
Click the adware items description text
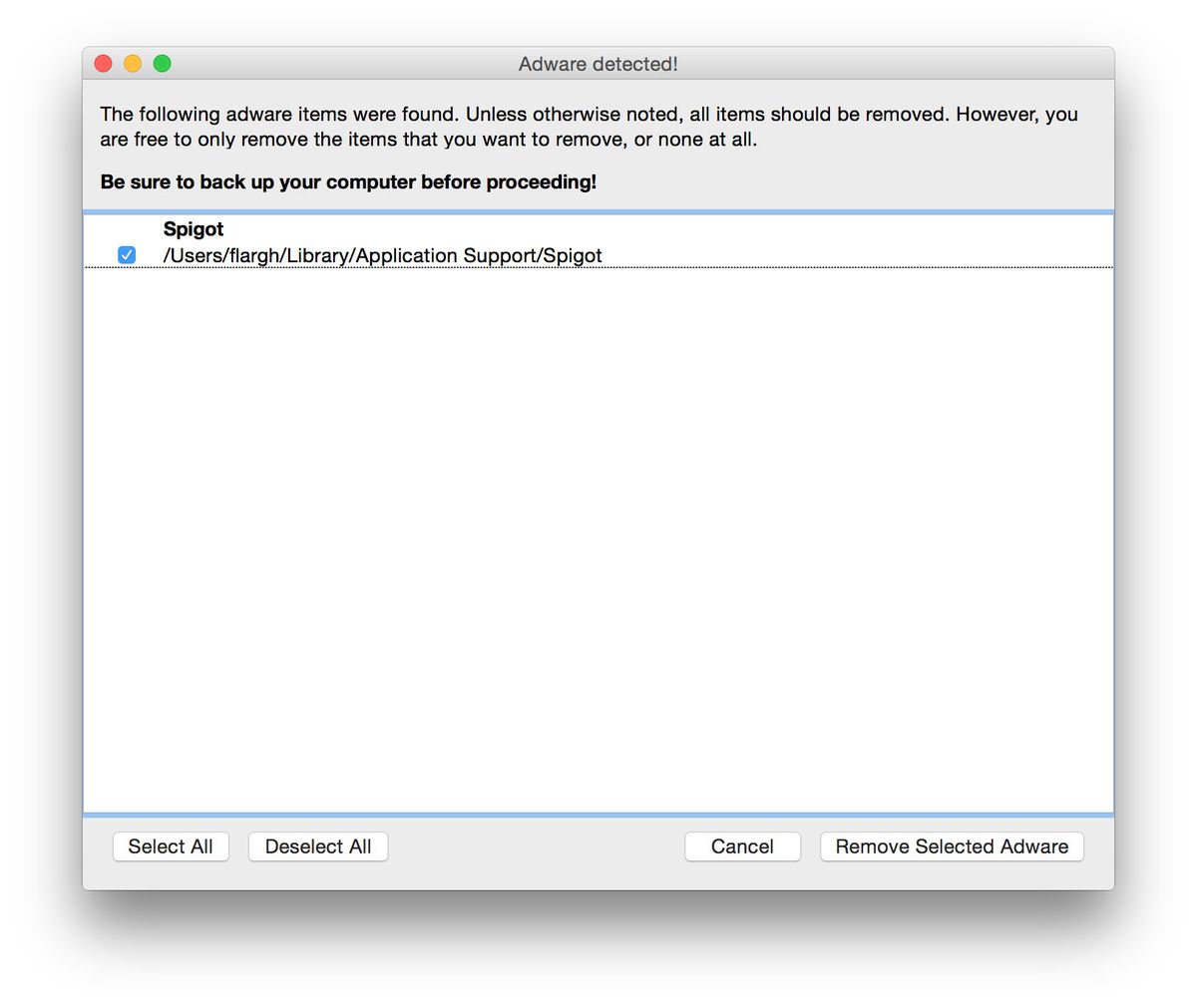pyautogui.click(x=589, y=127)
